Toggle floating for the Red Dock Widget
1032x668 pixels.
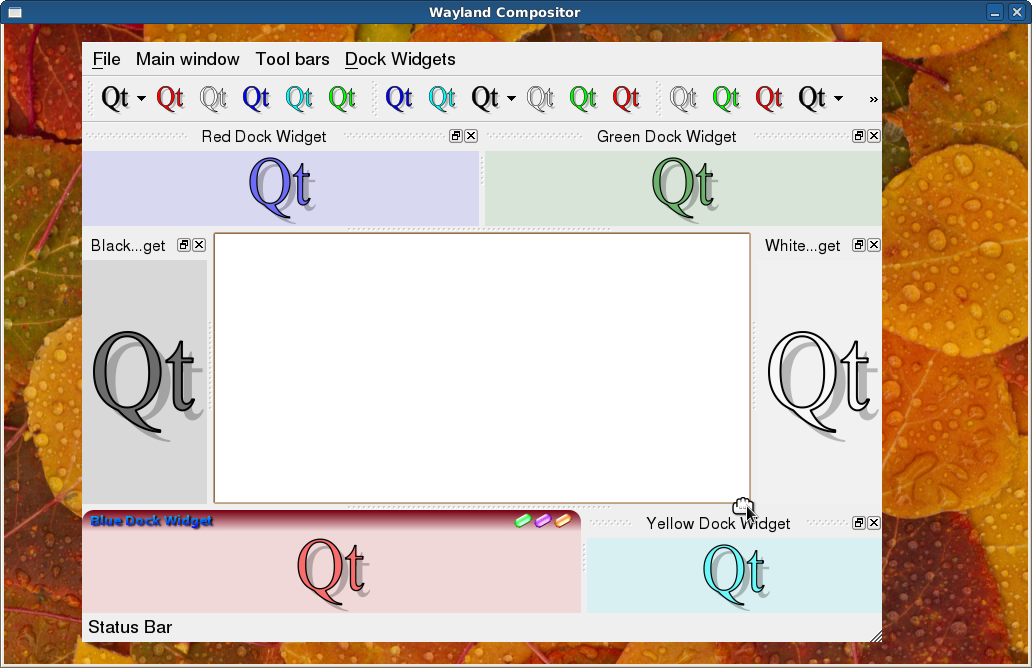(x=456, y=136)
